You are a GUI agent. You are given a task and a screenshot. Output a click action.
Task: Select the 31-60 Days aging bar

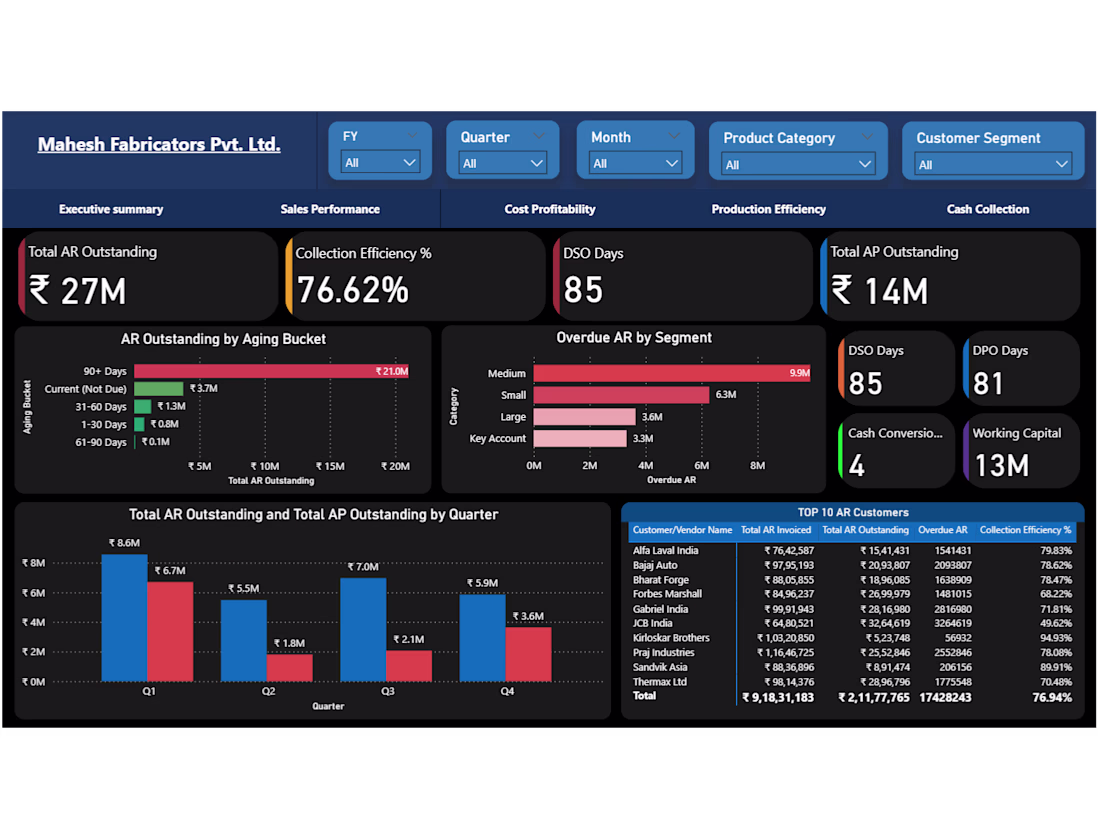tap(142, 406)
